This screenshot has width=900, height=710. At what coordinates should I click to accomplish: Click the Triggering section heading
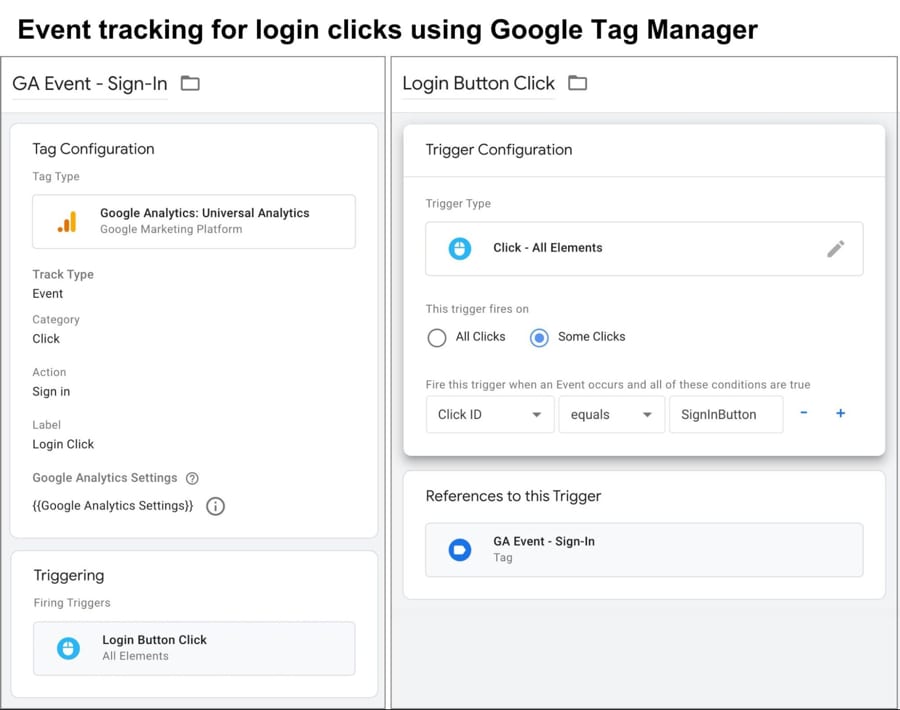point(69,576)
